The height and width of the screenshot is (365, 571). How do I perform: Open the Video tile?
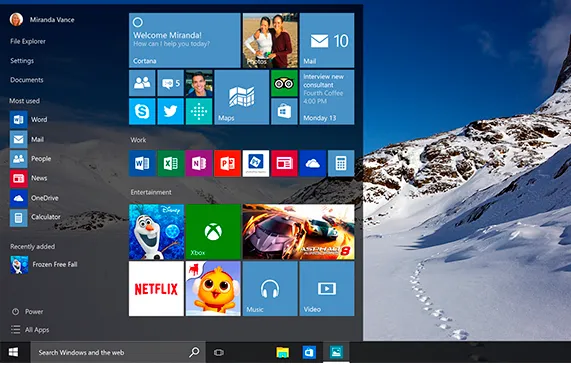click(x=327, y=289)
